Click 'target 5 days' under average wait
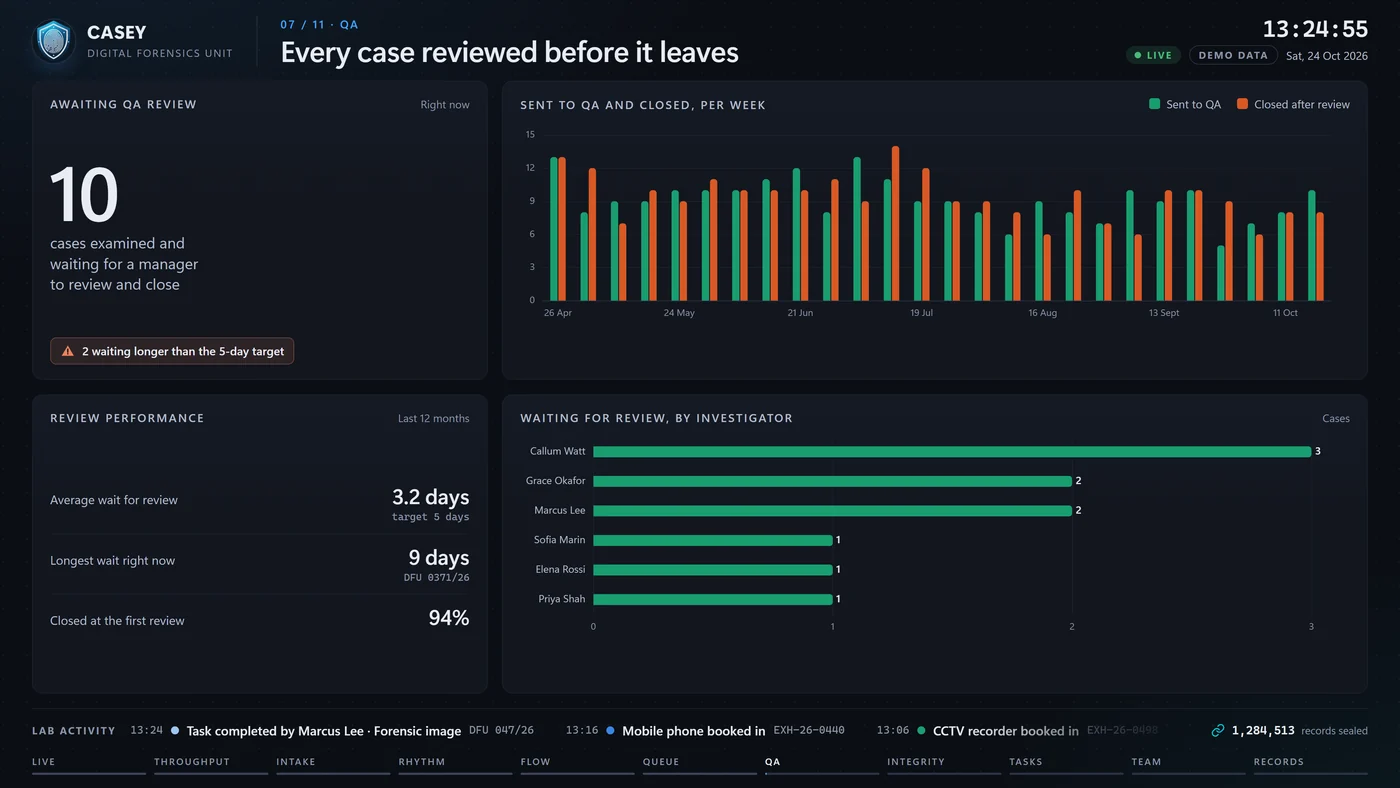Image resolution: width=1400 pixels, height=788 pixels. [430, 517]
